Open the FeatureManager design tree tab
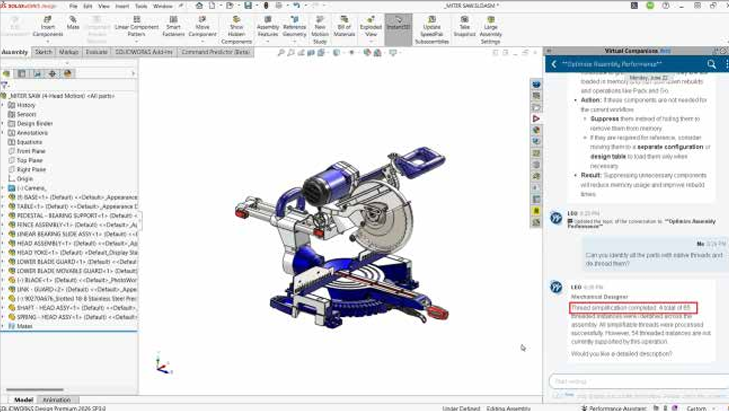729x412 pixels. pyautogui.click(x=7, y=73)
